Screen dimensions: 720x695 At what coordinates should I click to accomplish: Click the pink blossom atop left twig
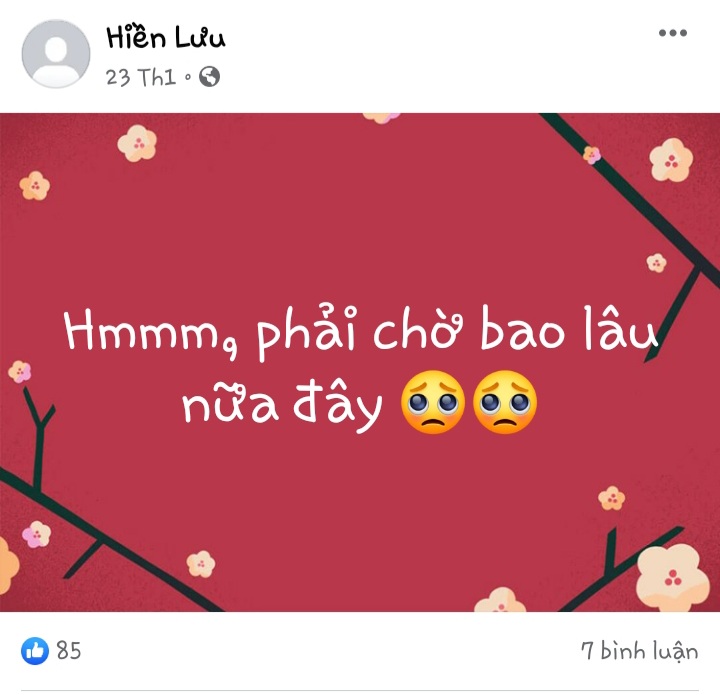[20, 371]
